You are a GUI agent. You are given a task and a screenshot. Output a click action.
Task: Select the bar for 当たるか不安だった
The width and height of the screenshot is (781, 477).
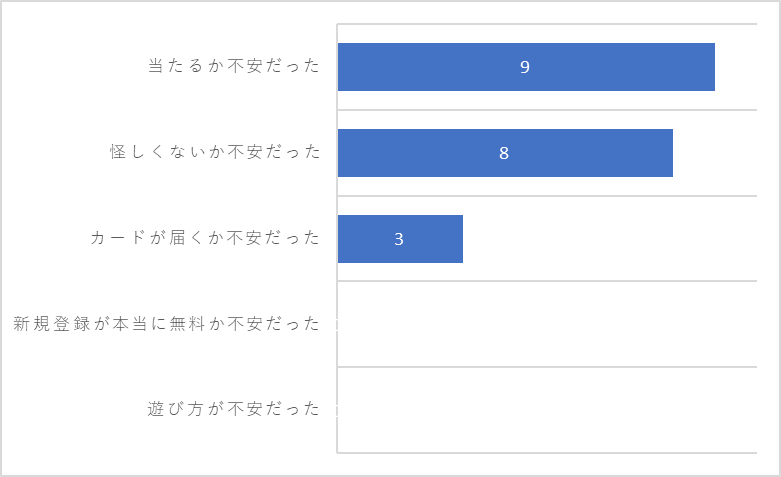526,67
